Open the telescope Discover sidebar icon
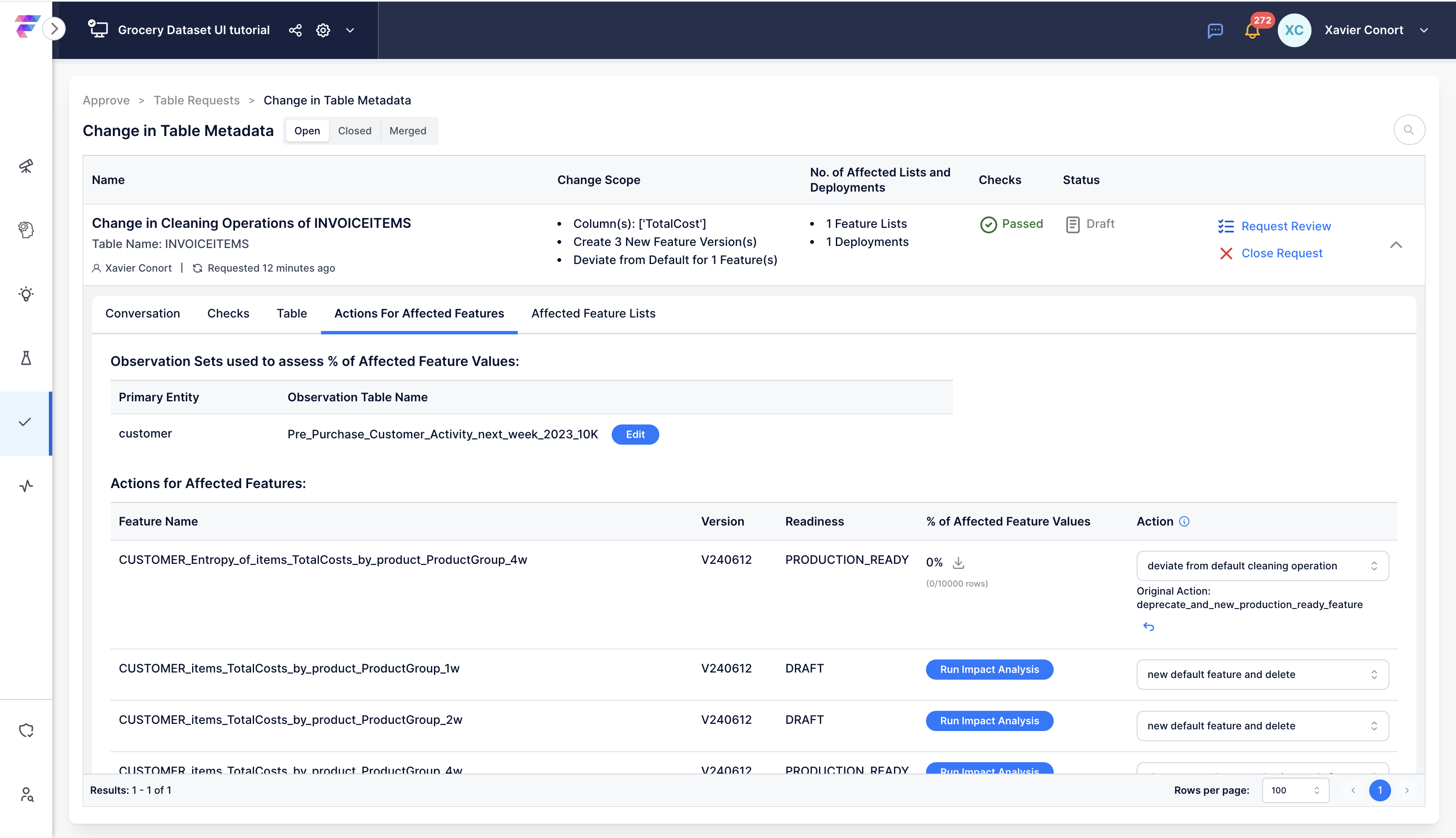 pyautogui.click(x=26, y=166)
